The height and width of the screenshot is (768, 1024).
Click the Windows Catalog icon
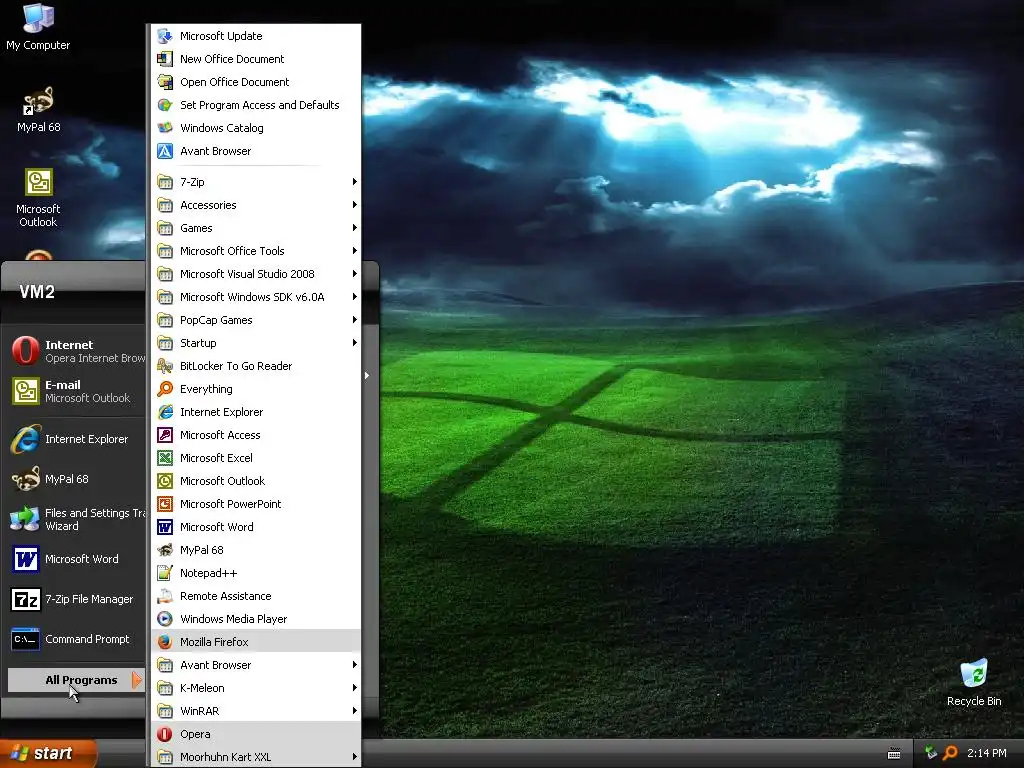(165, 128)
